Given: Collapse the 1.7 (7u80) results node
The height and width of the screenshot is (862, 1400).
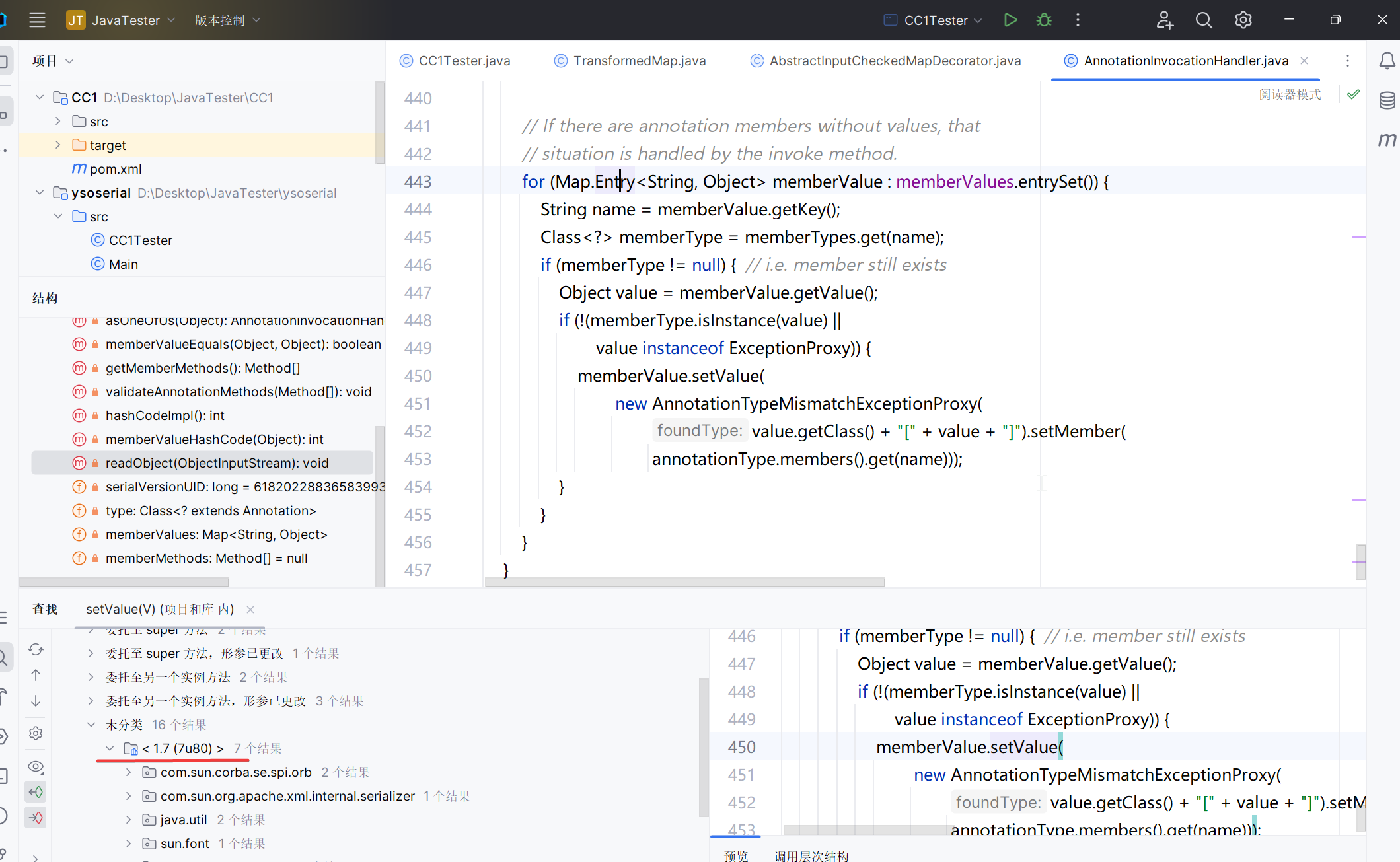Looking at the screenshot, I should pos(110,748).
